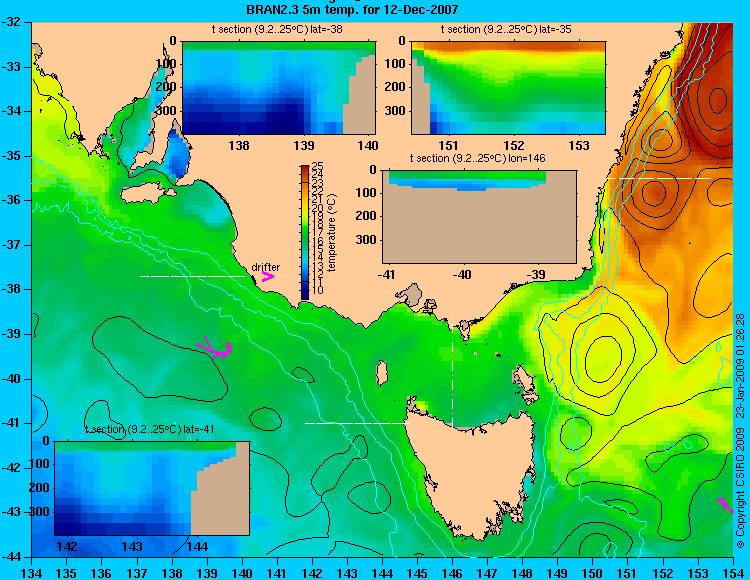Click '137' on the bottom longitude axis
The width and height of the screenshot is (750, 580).
[137, 573]
